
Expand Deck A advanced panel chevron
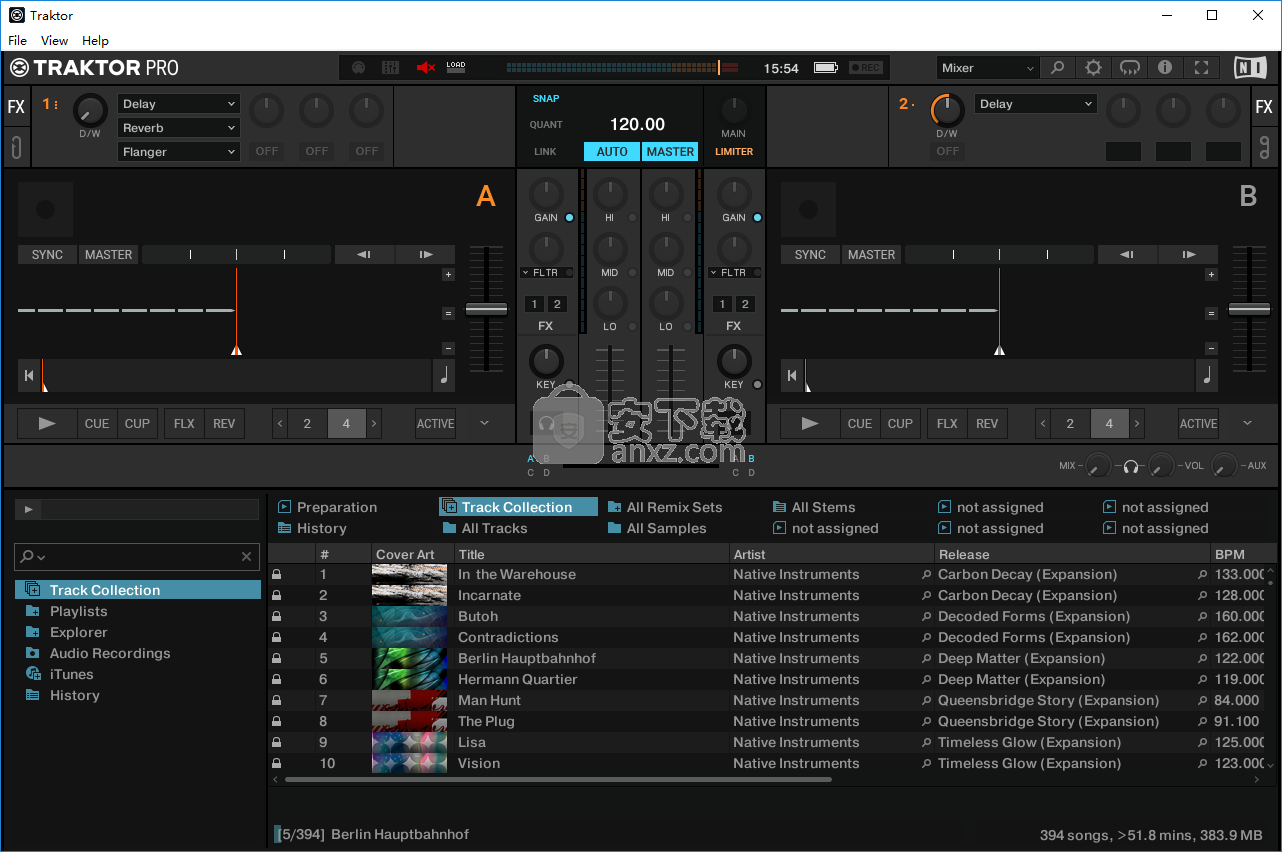[x=485, y=423]
